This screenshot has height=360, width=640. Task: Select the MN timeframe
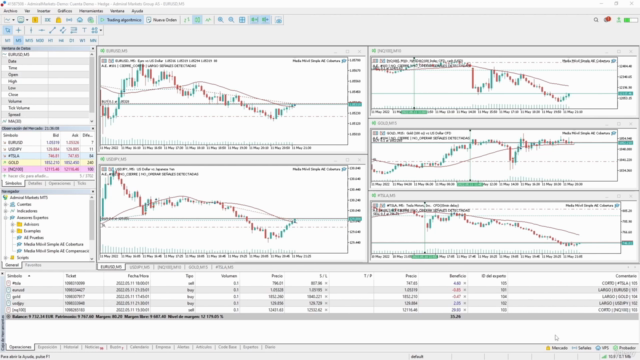click(x=93, y=40)
